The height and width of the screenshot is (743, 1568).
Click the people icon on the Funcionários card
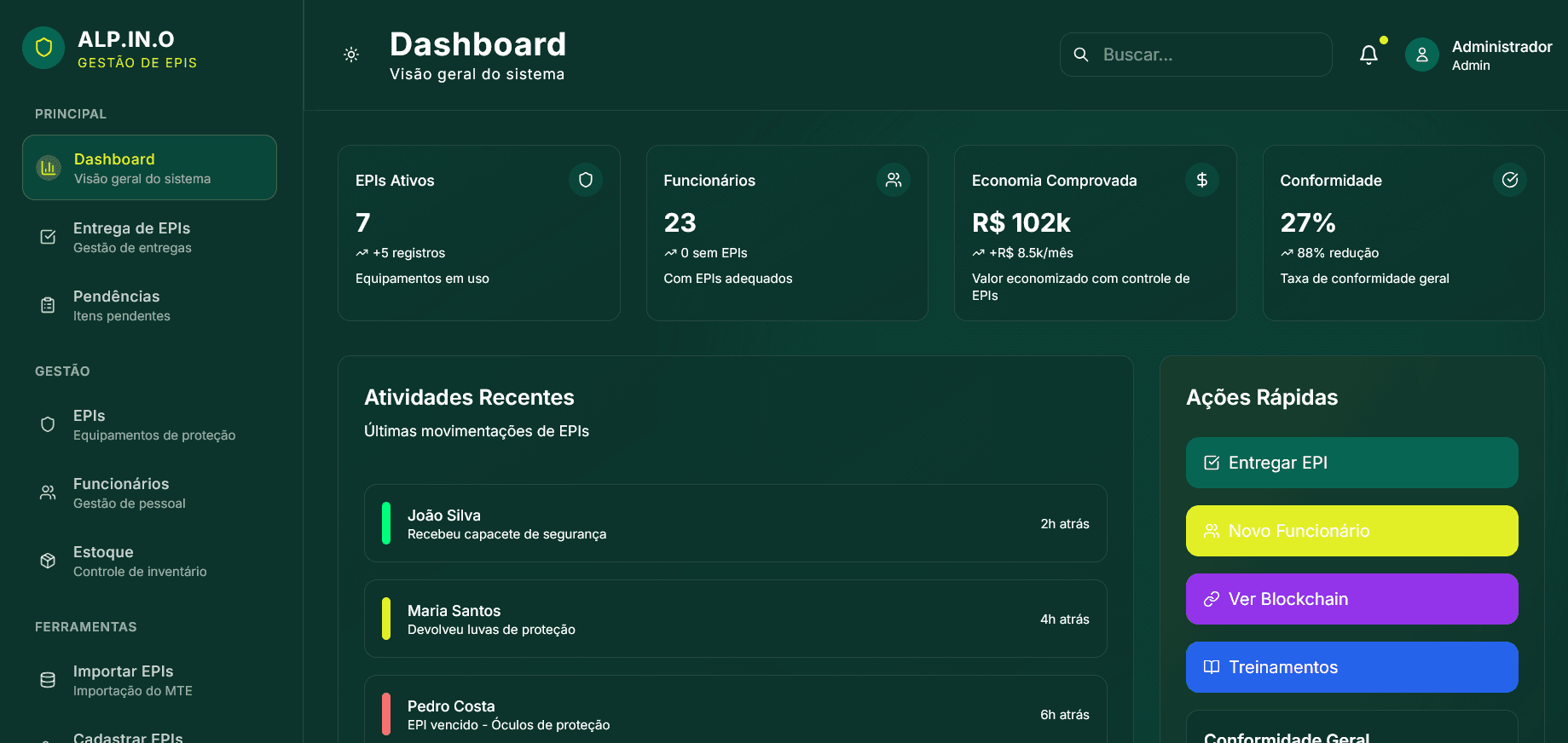tap(894, 180)
